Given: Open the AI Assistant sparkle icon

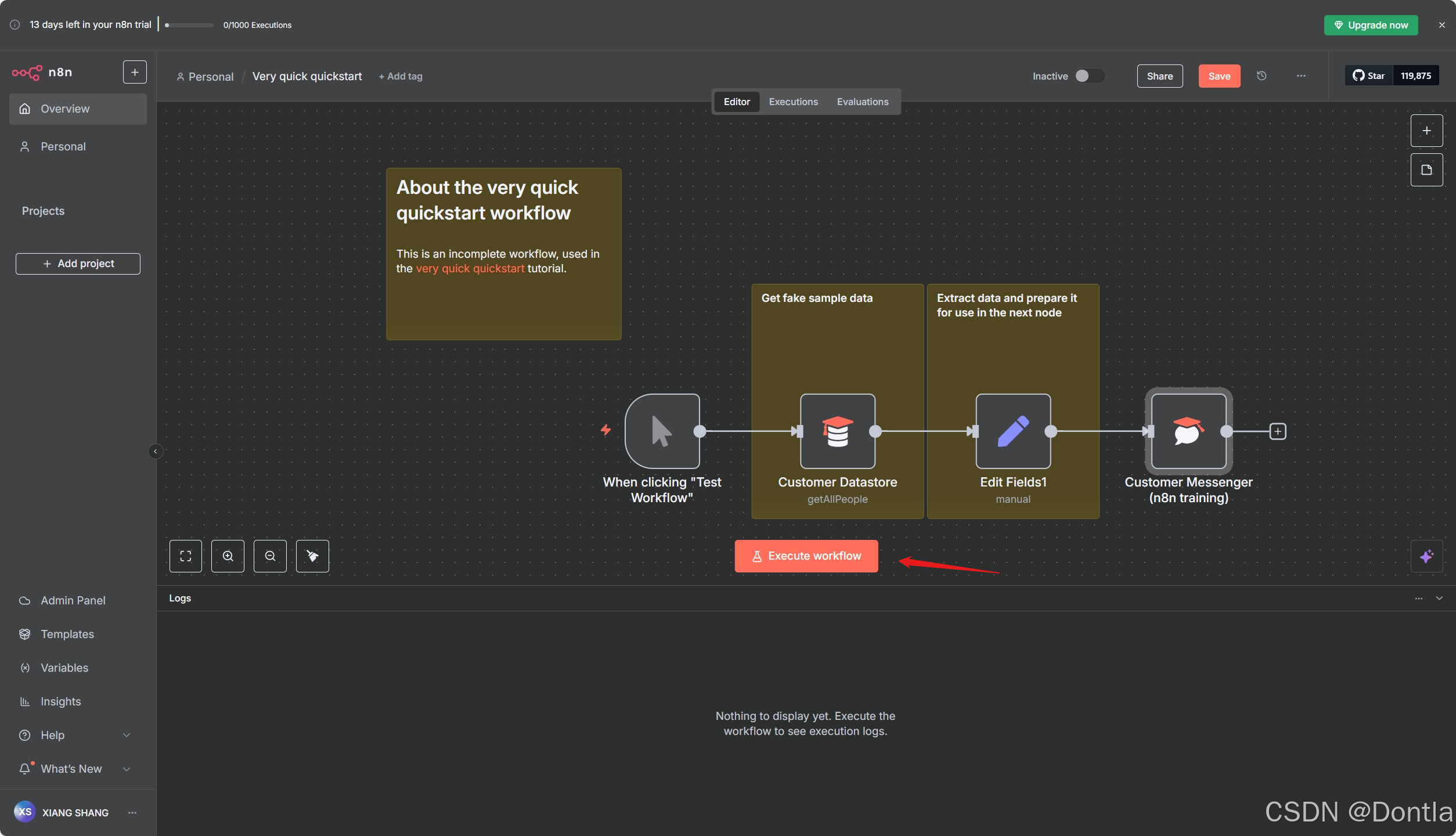Looking at the screenshot, I should (1426, 556).
